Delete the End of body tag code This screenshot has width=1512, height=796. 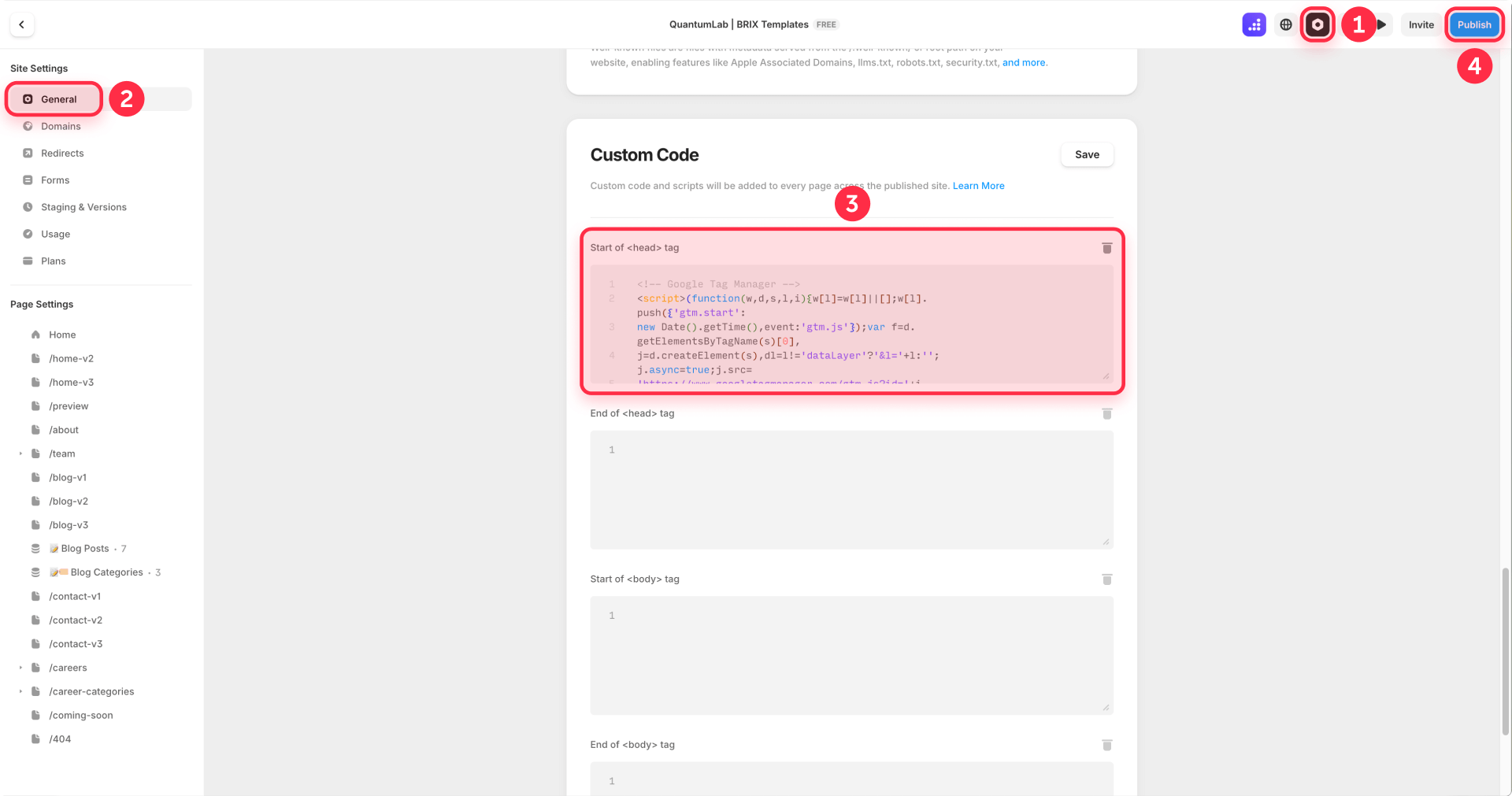point(1106,745)
